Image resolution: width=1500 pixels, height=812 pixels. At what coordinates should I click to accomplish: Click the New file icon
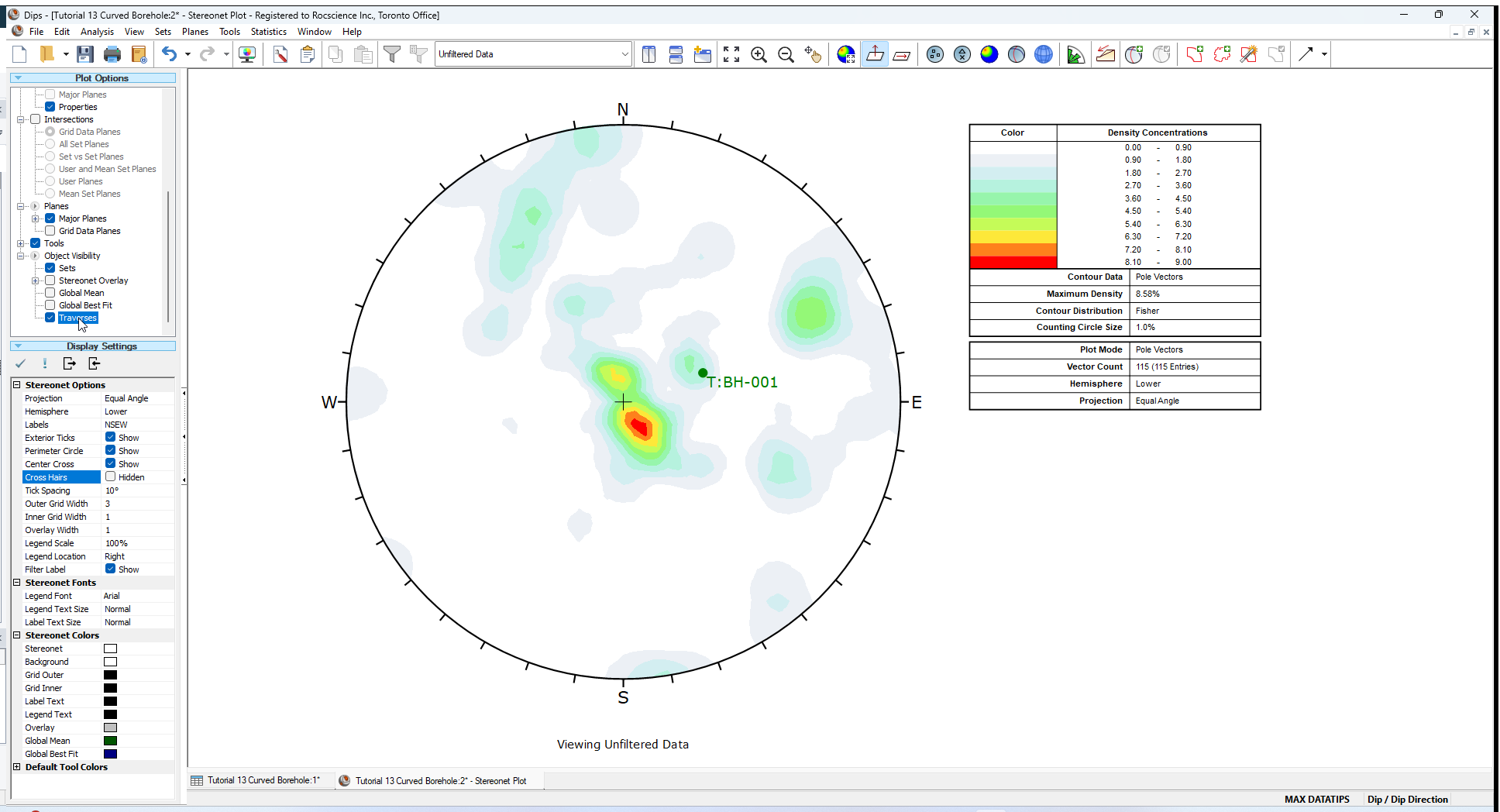coord(20,54)
